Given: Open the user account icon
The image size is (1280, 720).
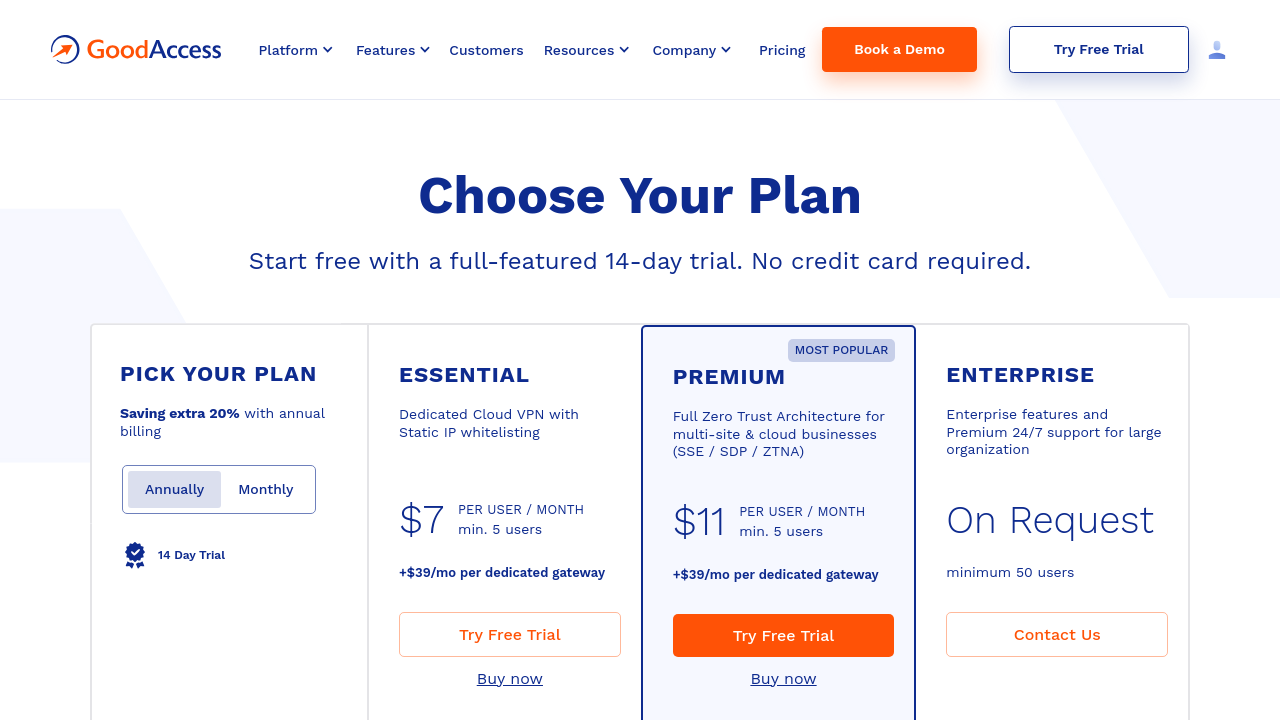Looking at the screenshot, I should tap(1217, 50).
